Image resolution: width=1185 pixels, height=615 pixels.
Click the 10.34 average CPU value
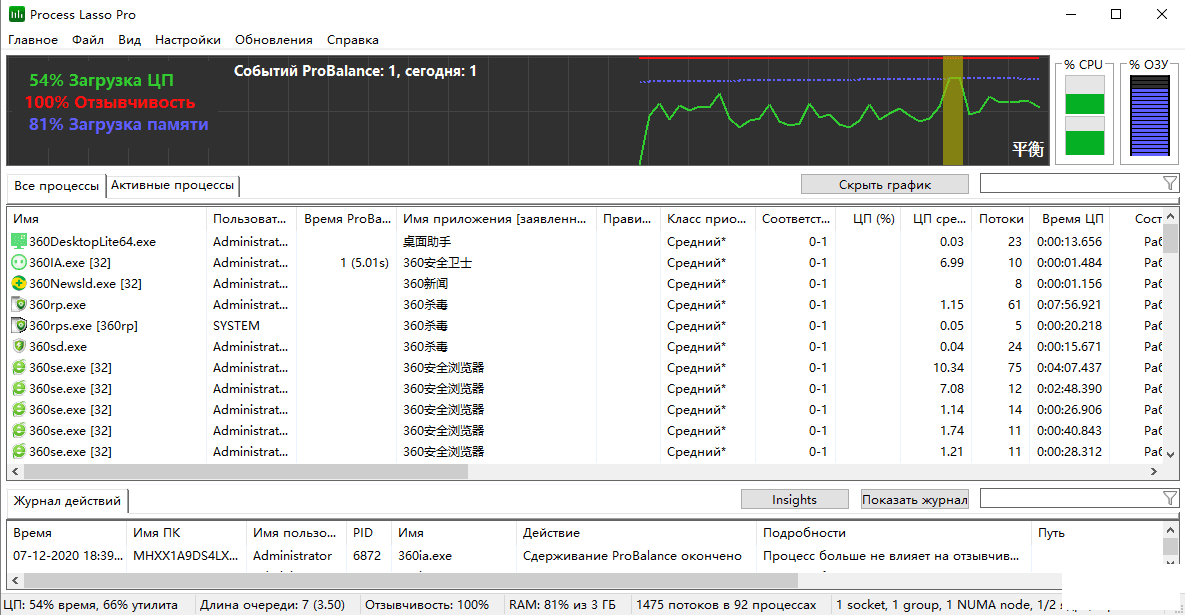948,368
